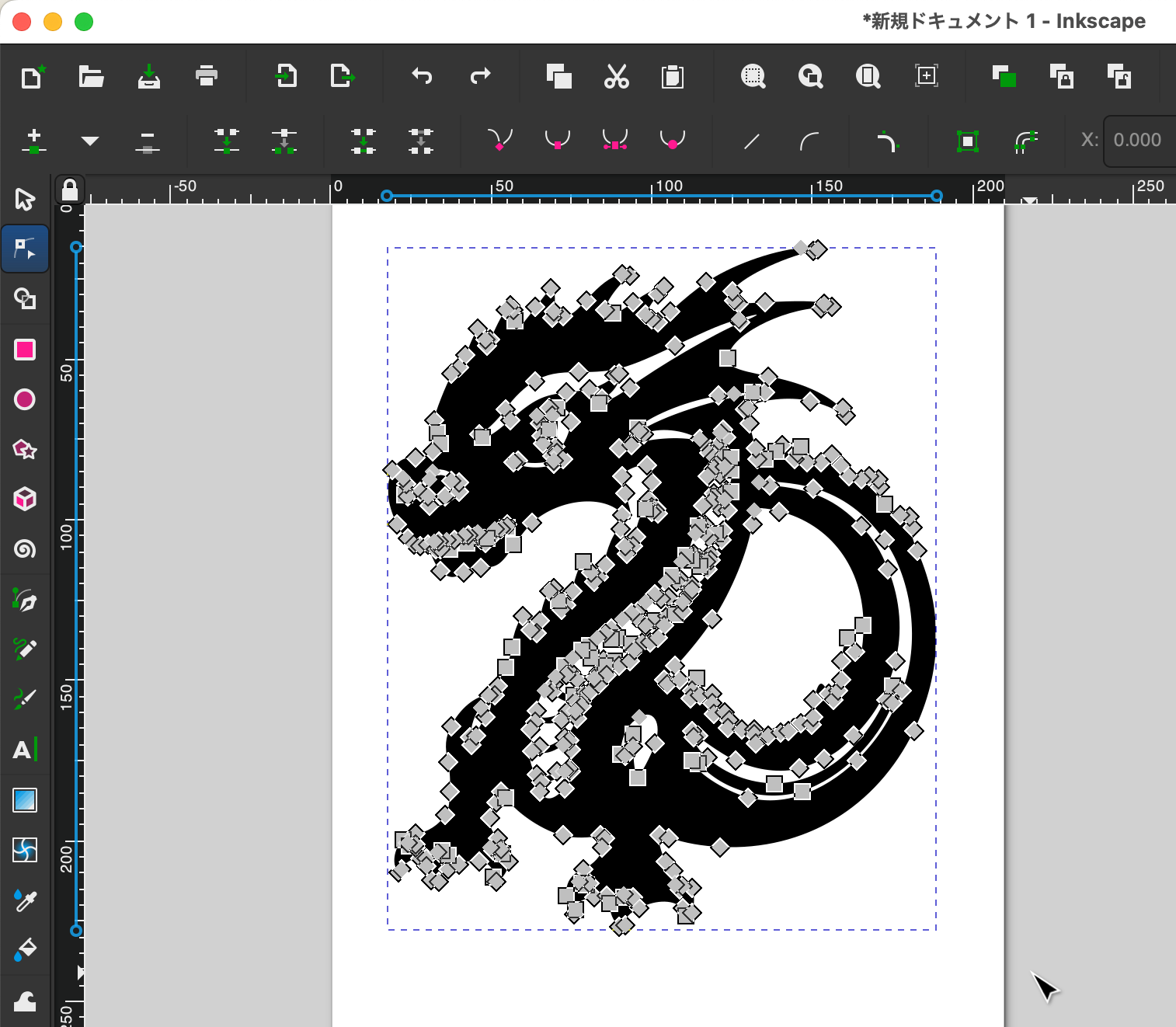
Task: Select the Node editing tool
Action: click(x=25, y=249)
